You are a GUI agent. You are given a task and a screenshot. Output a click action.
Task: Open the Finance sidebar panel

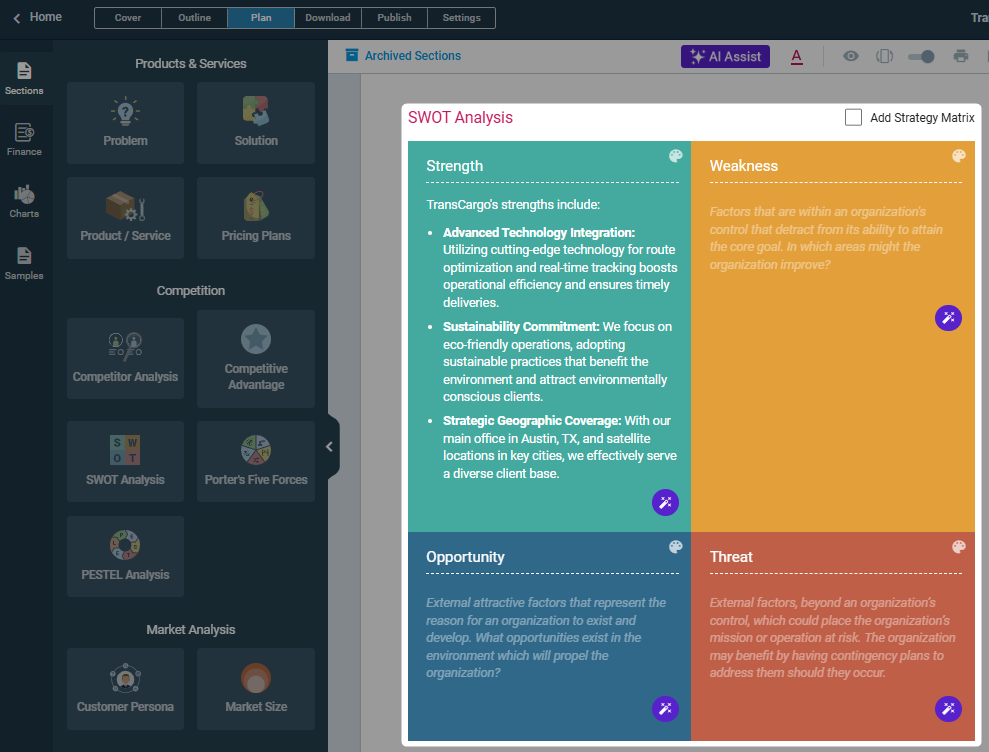[x=24, y=140]
